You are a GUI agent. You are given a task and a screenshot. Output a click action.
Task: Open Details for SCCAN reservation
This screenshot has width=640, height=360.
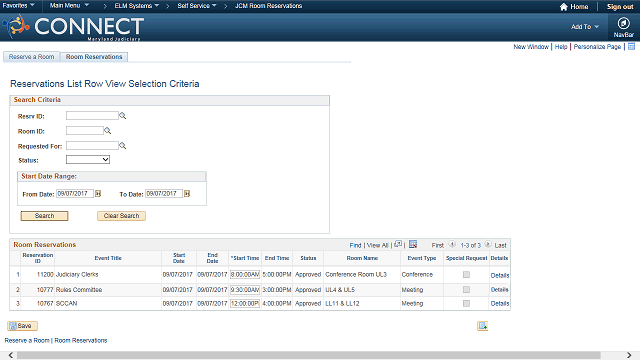pos(500,303)
